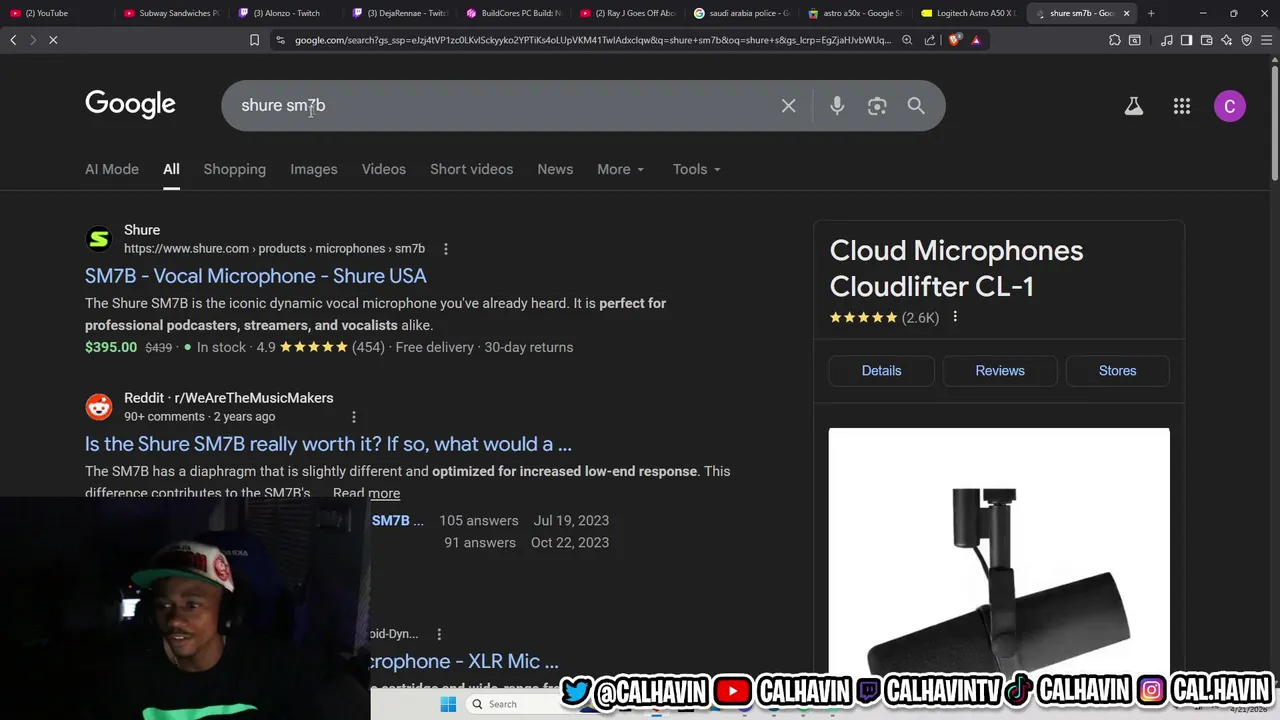This screenshot has height=720, width=1280.
Task: Open the Windows Start button
Action: [x=448, y=704]
